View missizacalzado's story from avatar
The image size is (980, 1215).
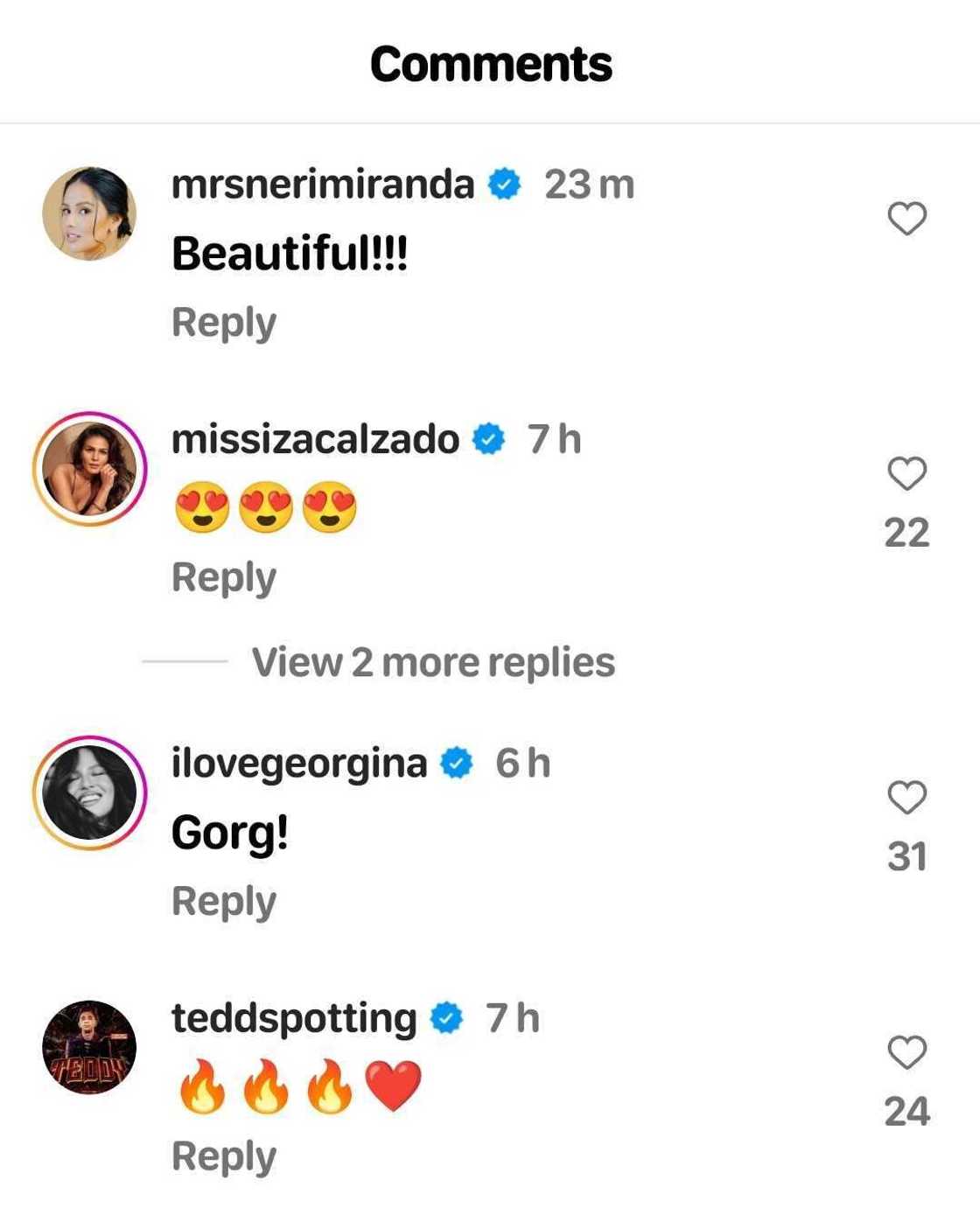(x=89, y=469)
